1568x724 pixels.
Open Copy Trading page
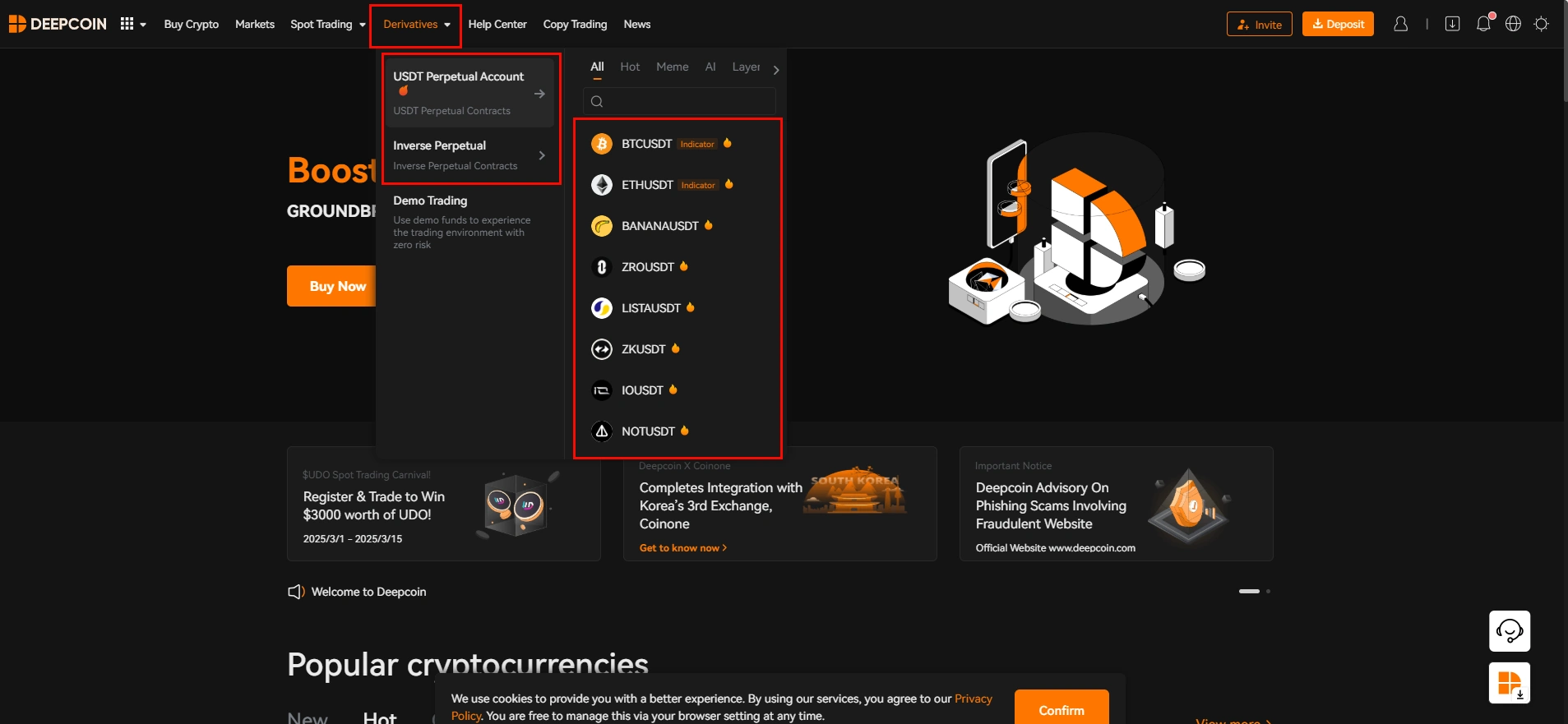(575, 24)
